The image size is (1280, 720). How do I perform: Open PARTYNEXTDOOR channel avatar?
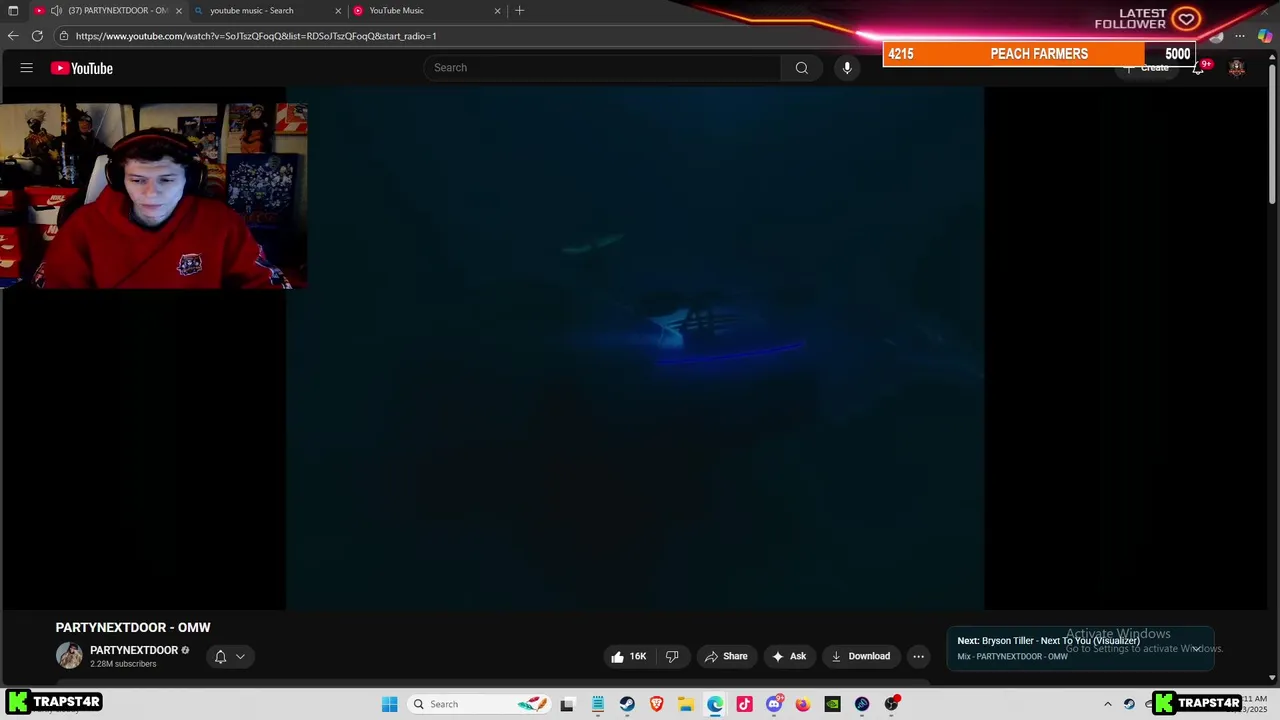point(69,656)
